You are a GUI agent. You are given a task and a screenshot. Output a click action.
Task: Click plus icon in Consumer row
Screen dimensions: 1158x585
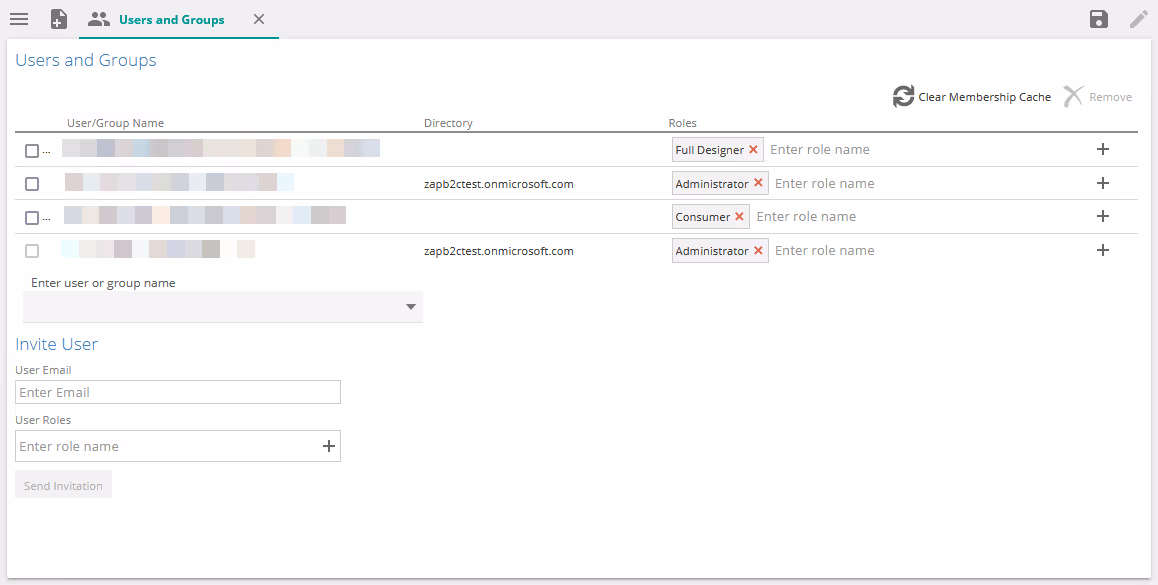[1103, 216]
